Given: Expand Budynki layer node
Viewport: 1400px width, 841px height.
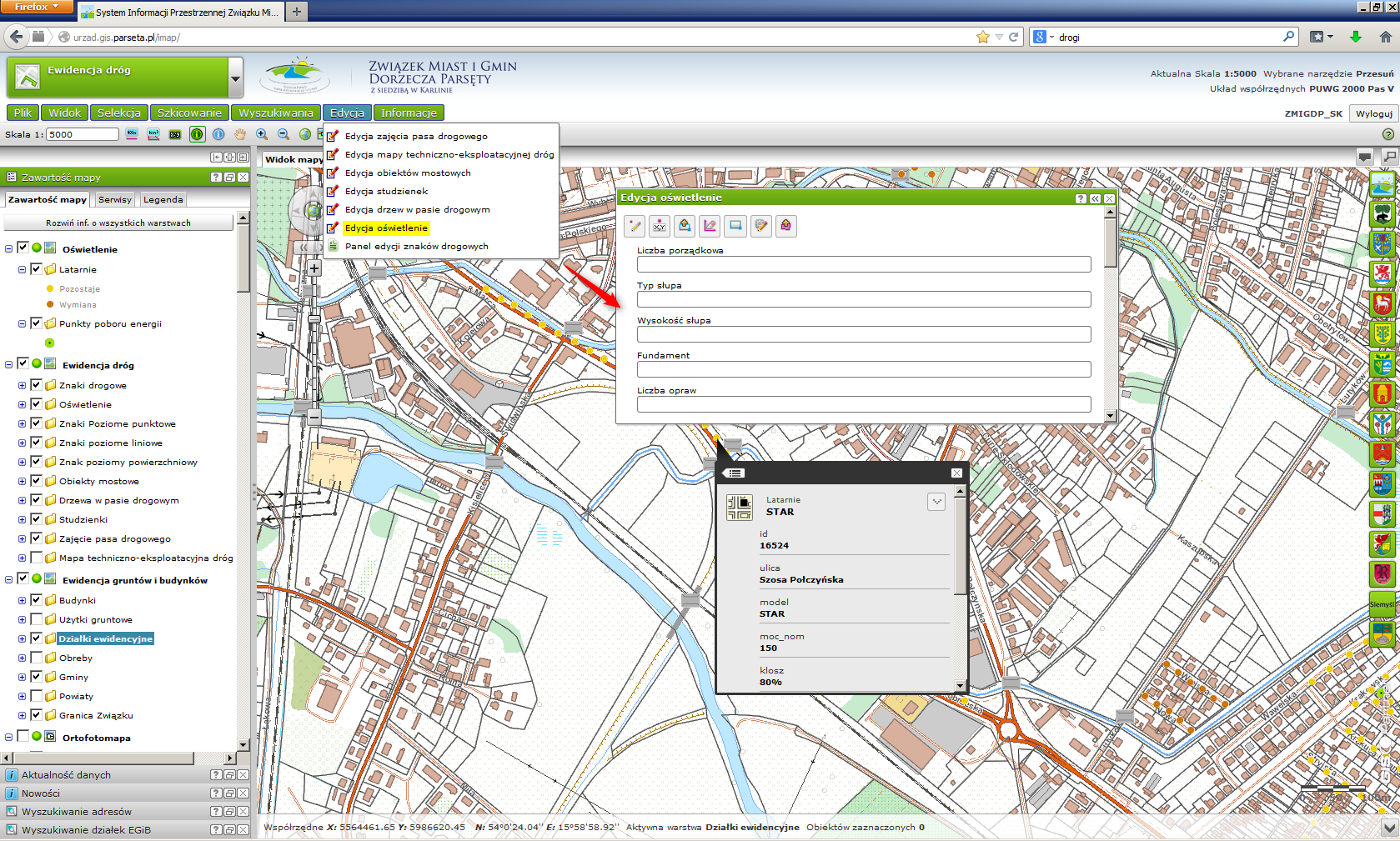Looking at the screenshot, I should pos(23,600).
